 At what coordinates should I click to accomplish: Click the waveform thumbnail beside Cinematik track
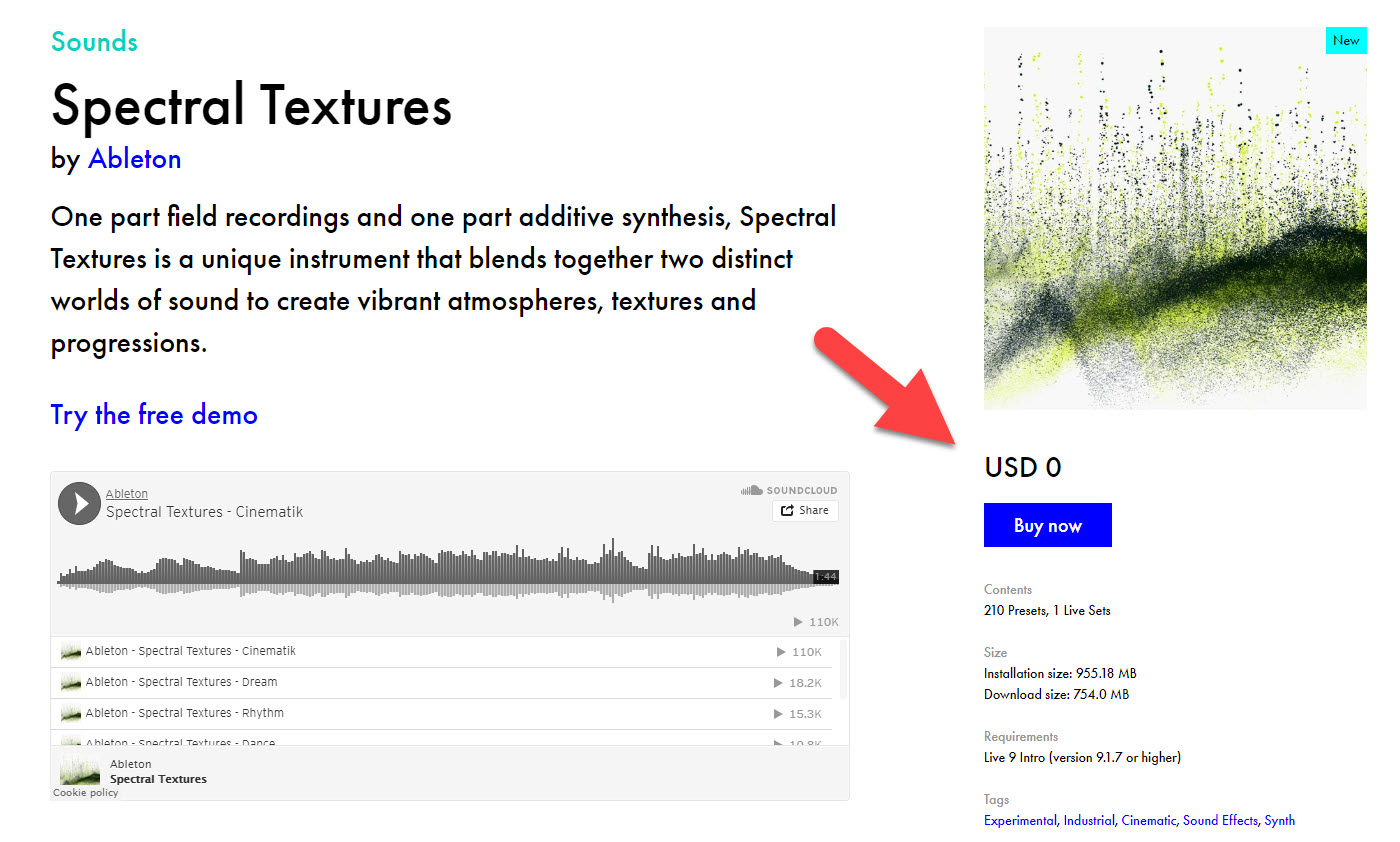point(70,651)
